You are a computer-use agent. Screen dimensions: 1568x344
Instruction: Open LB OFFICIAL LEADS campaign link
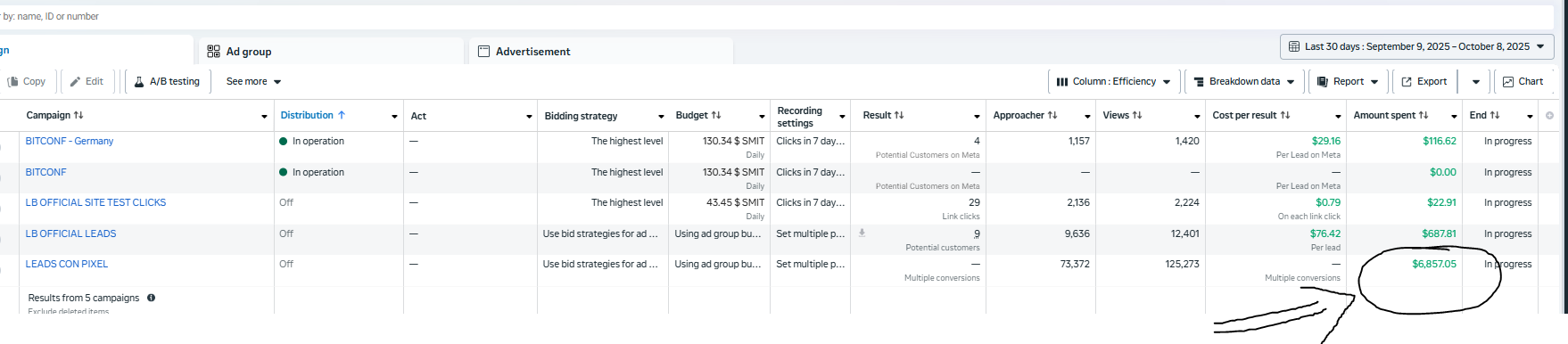pyautogui.click(x=70, y=233)
